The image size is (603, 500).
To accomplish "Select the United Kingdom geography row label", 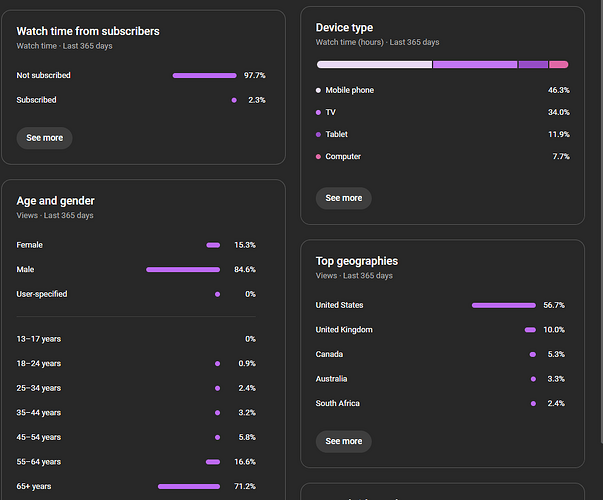I will [344, 330].
